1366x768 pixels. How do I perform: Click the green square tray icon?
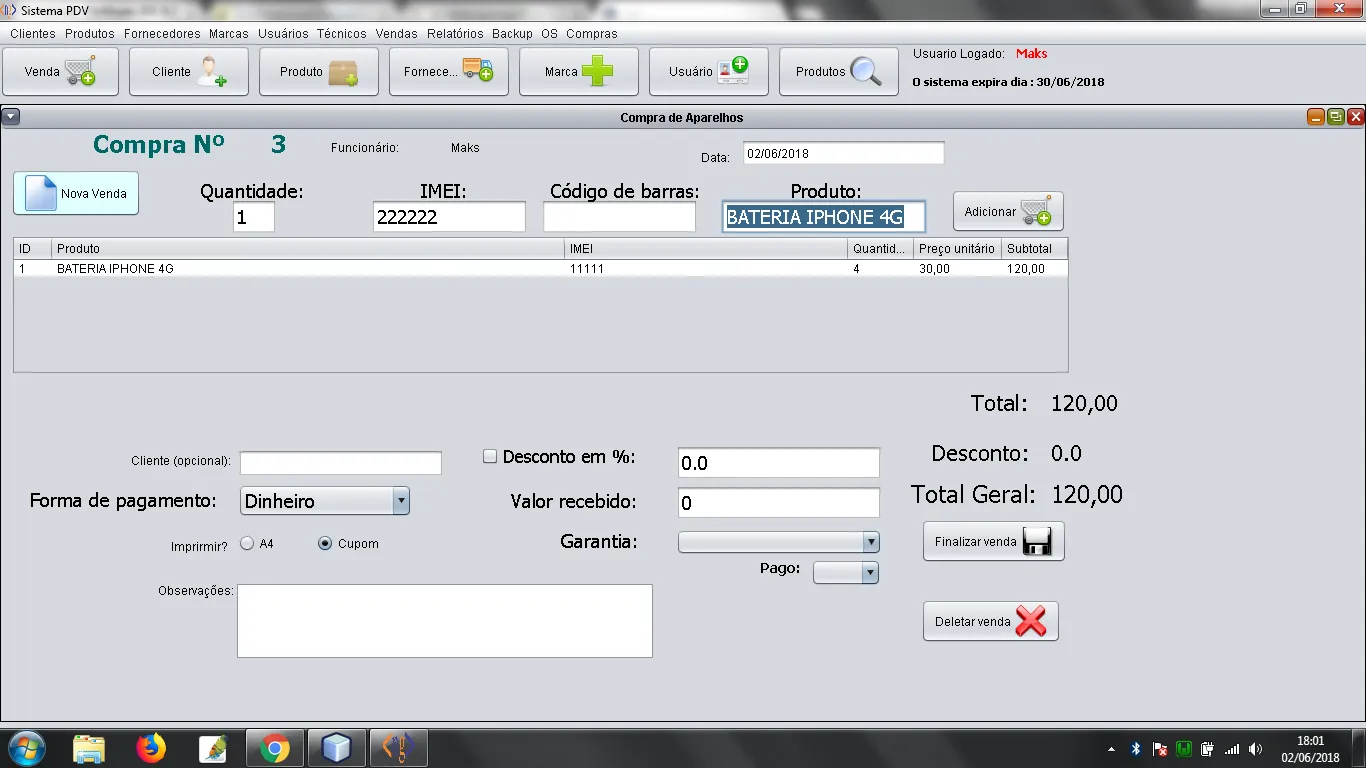pos(1184,749)
